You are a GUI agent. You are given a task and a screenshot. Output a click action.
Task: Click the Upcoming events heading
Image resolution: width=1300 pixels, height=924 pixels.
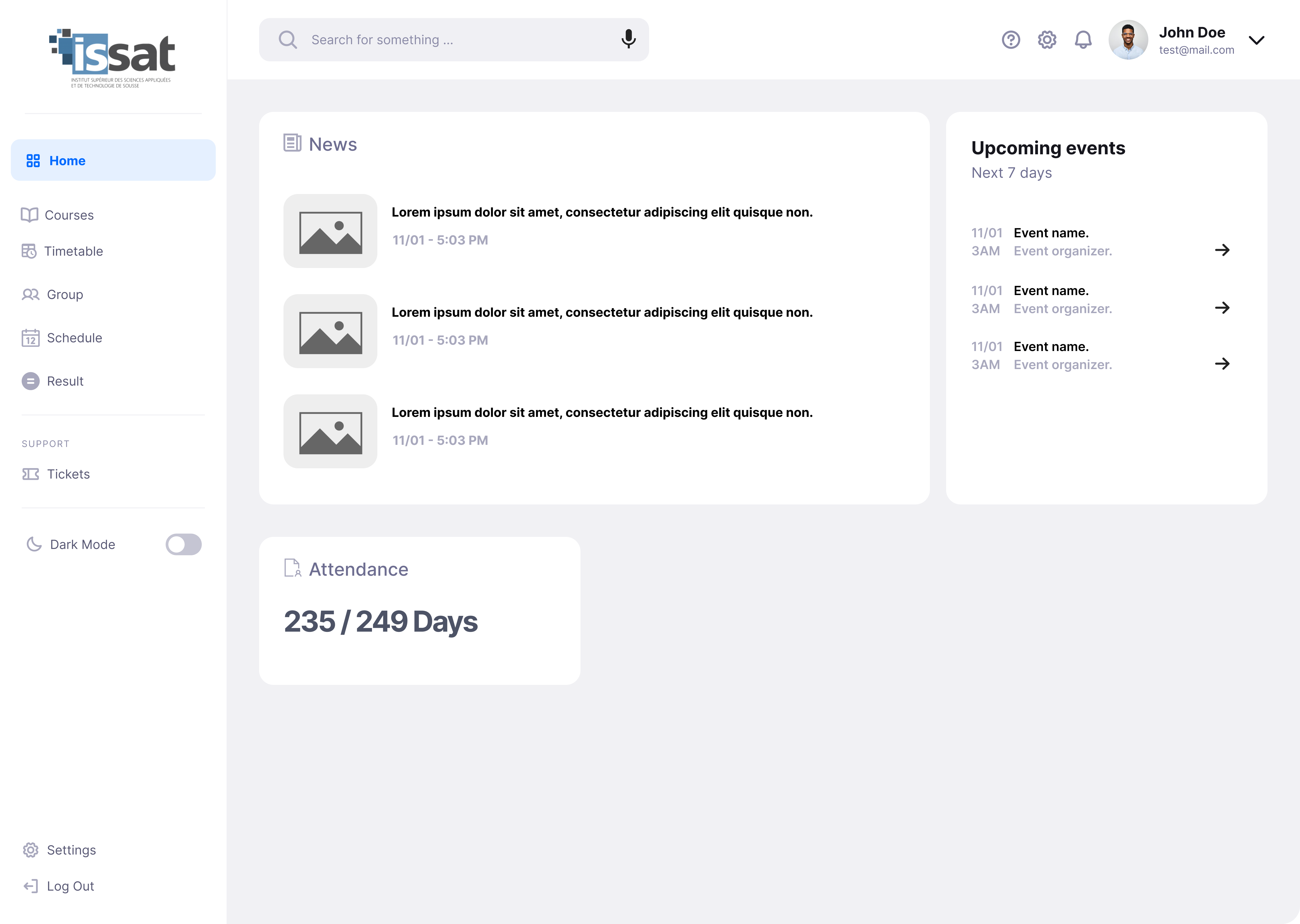click(x=1048, y=148)
